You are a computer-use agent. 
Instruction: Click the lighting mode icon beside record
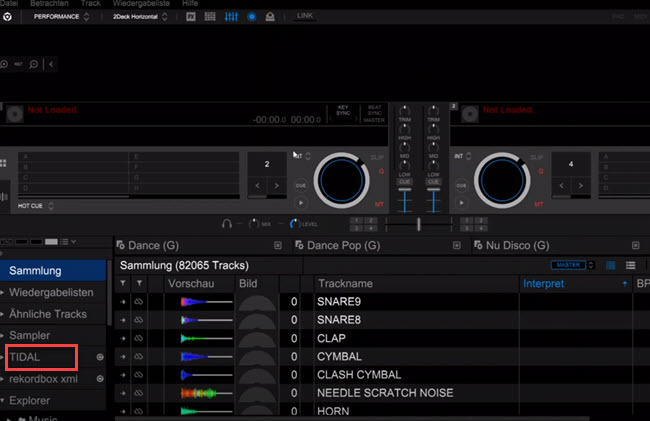click(x=270, y=17)
